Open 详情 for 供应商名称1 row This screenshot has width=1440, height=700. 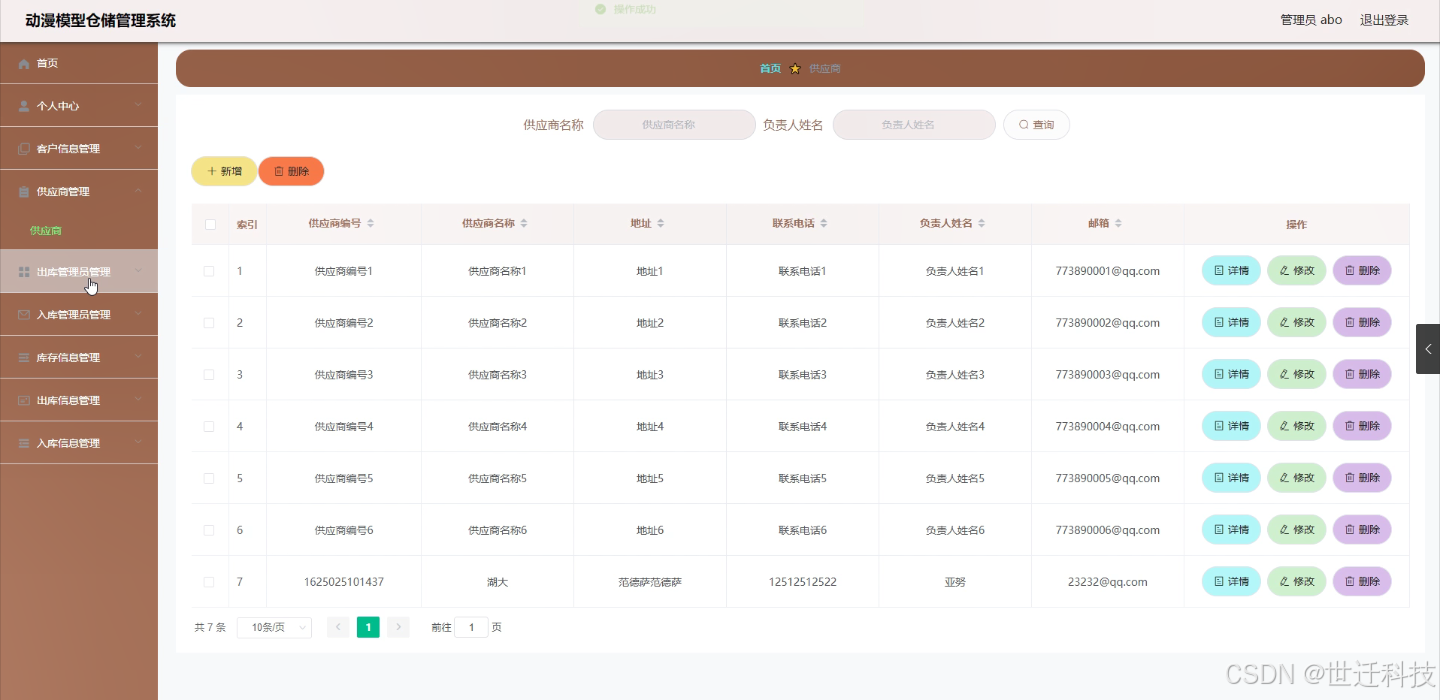point(1231,270)
